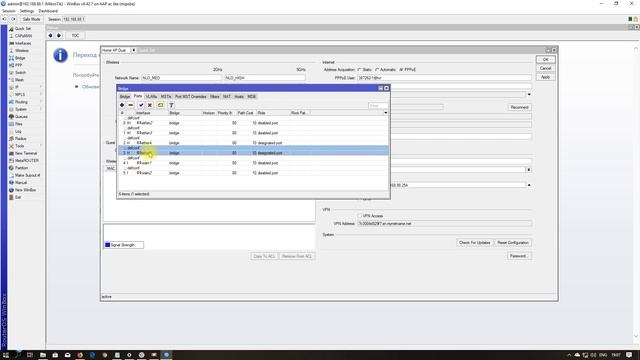Click the 2GHz Network Name field
This screenshot has width=640, height=360.
182,78
